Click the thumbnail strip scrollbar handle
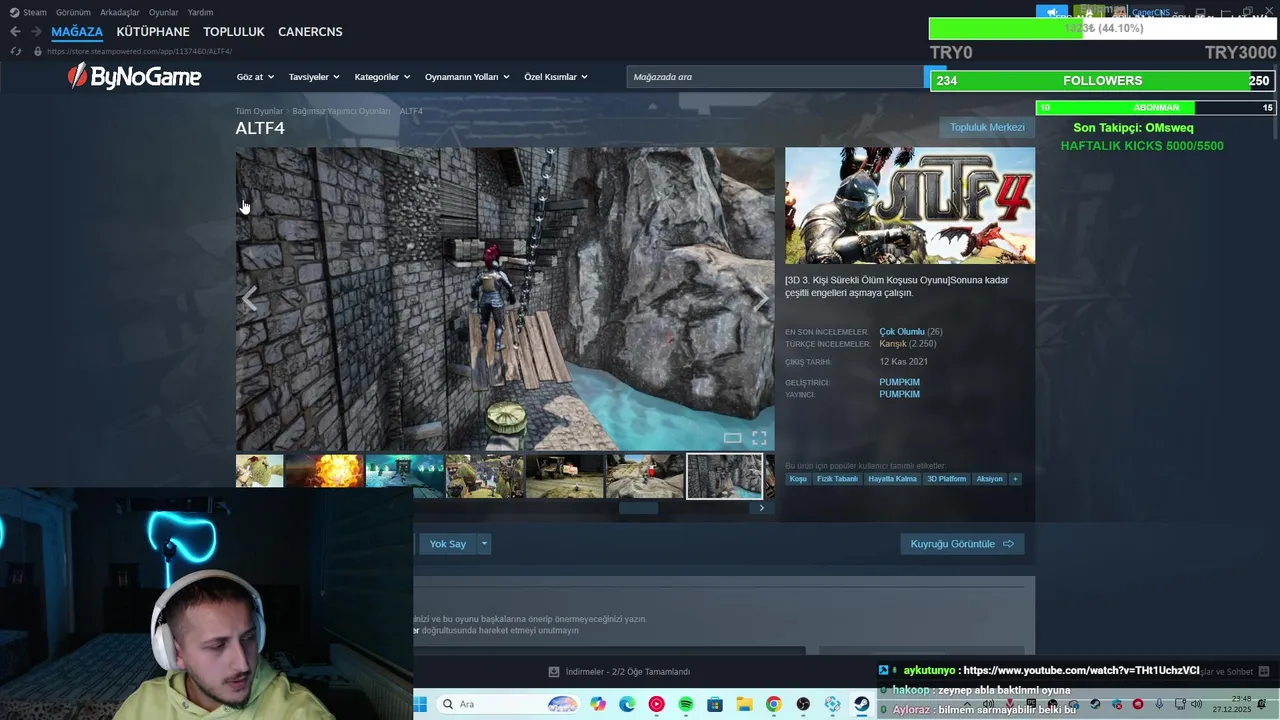 [638, 508]
